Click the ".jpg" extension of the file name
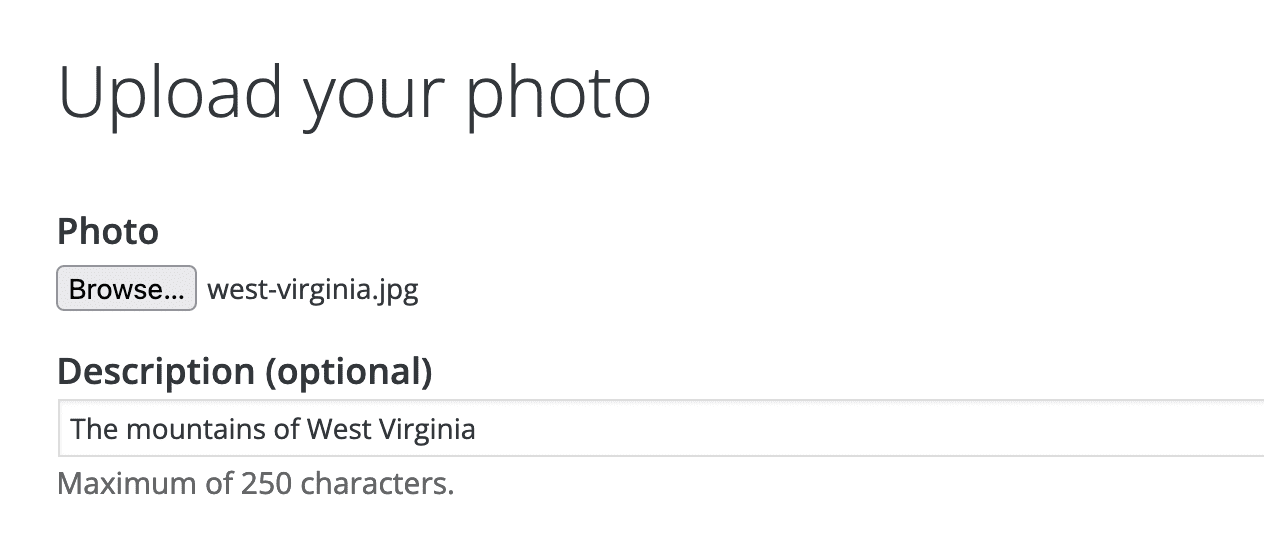 coord(397,291)
